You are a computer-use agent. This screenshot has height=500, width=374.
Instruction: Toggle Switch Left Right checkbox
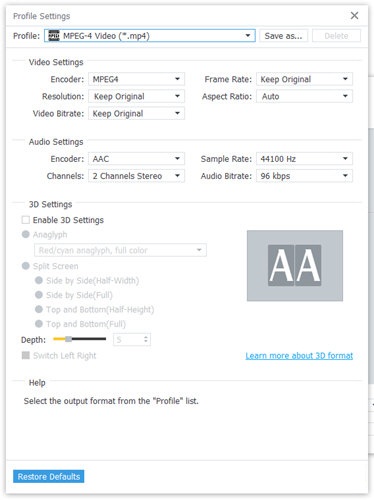pos(26,355)
